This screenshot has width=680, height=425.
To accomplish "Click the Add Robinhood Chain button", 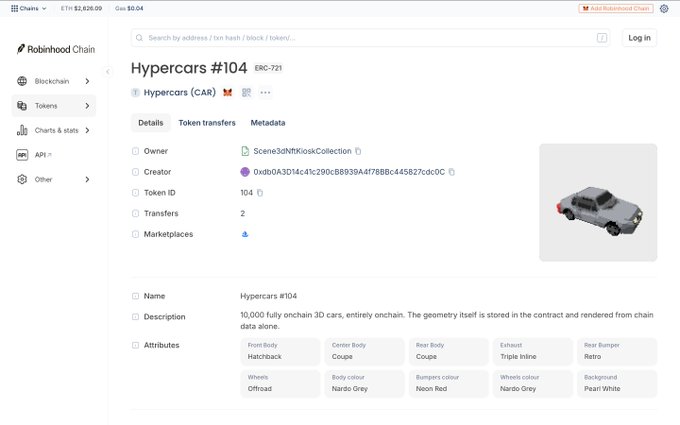I will click(x=615, y=8).
